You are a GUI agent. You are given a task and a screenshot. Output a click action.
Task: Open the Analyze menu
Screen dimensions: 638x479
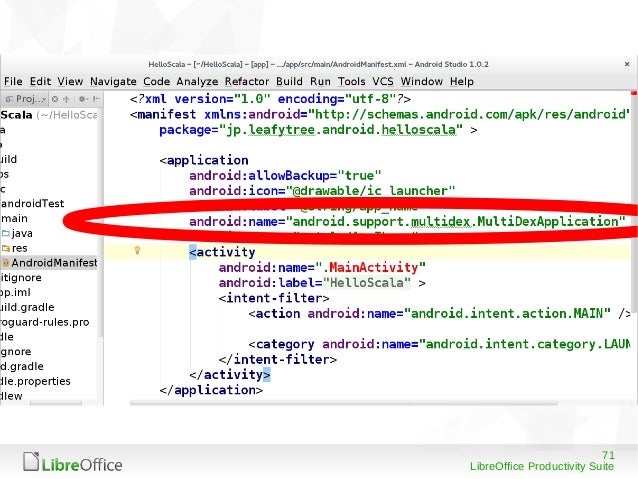click(197, 81)
